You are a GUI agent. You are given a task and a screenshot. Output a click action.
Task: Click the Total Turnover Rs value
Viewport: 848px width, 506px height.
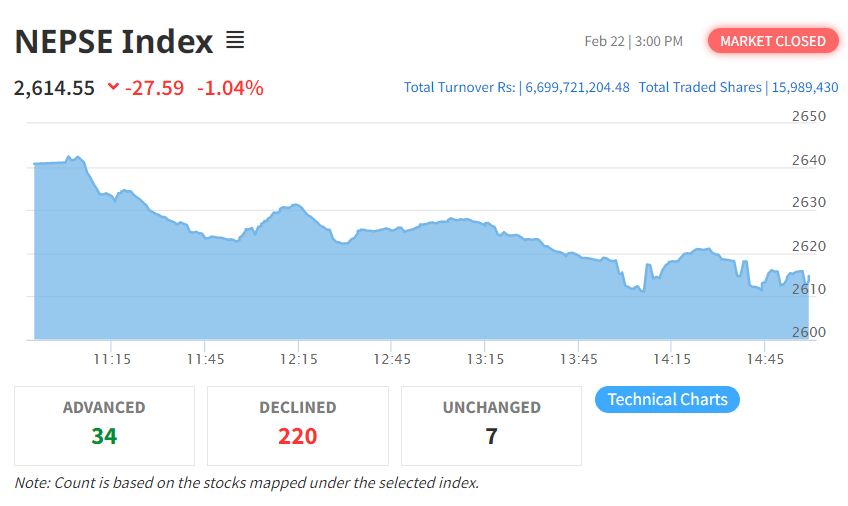(x=576, y=88)
